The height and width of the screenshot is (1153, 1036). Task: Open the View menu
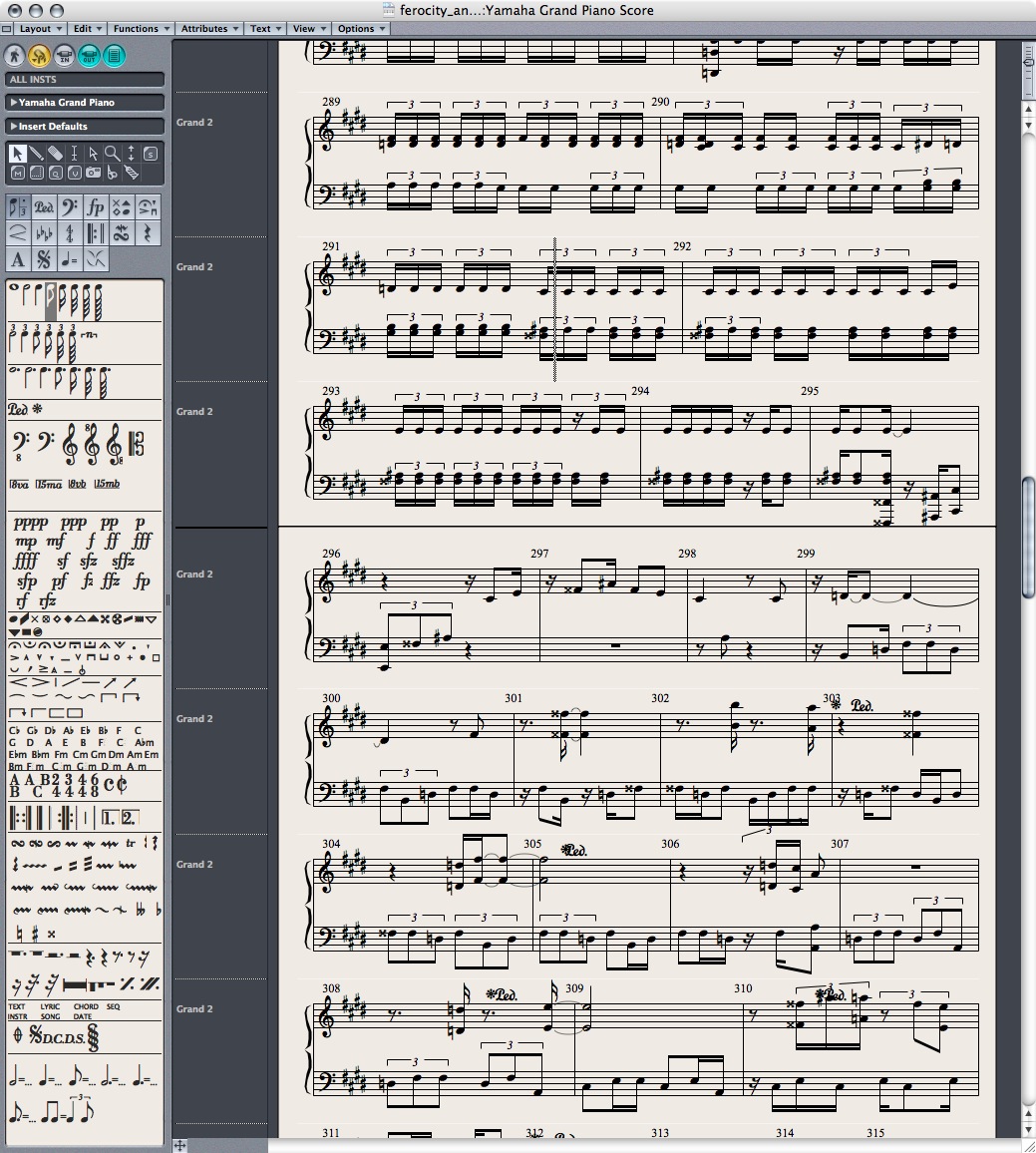click(309, 29)
